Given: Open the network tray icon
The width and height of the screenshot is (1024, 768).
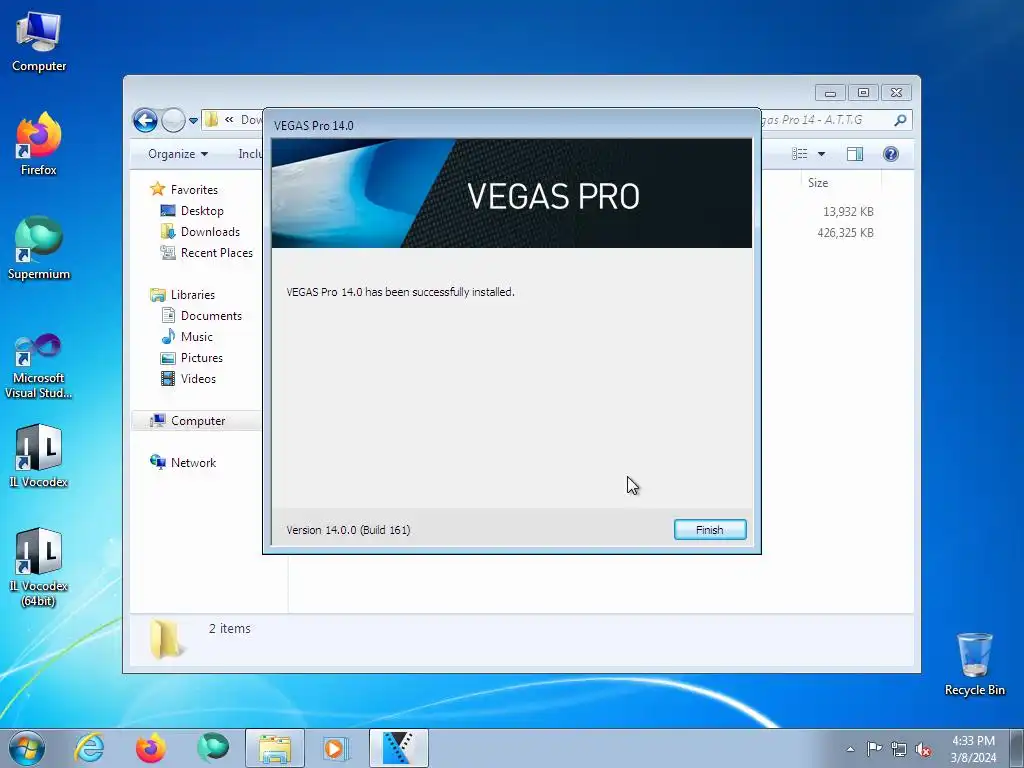Looking at the screenshot, I should [899, 749].
